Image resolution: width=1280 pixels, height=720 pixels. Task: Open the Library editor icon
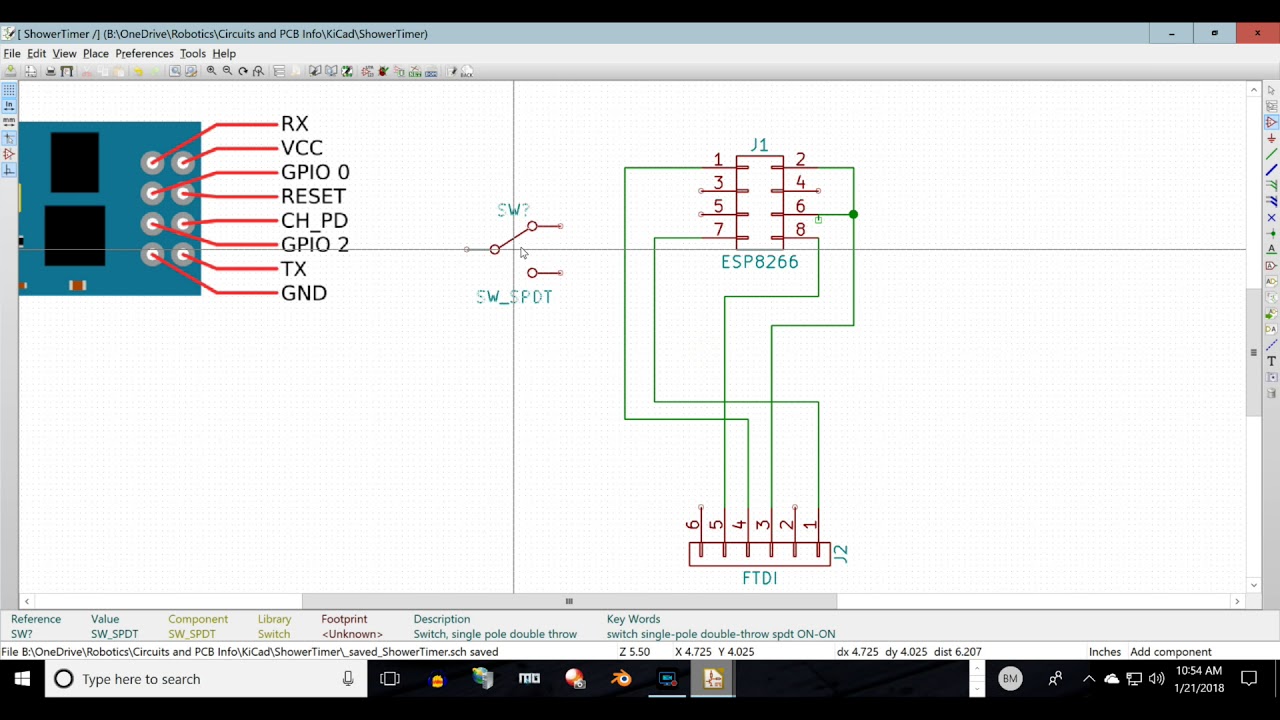click(x=315, y=71)
